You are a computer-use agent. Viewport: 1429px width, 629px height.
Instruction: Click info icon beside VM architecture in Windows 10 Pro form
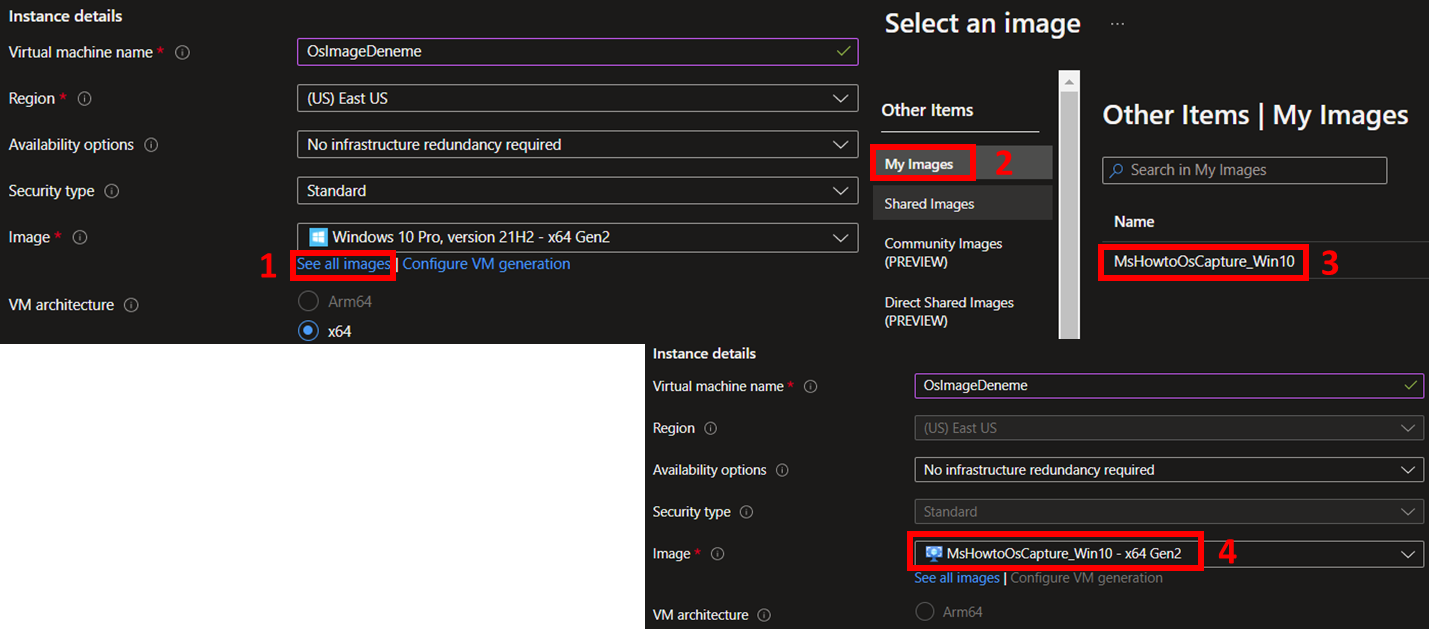tap(131, 305)
